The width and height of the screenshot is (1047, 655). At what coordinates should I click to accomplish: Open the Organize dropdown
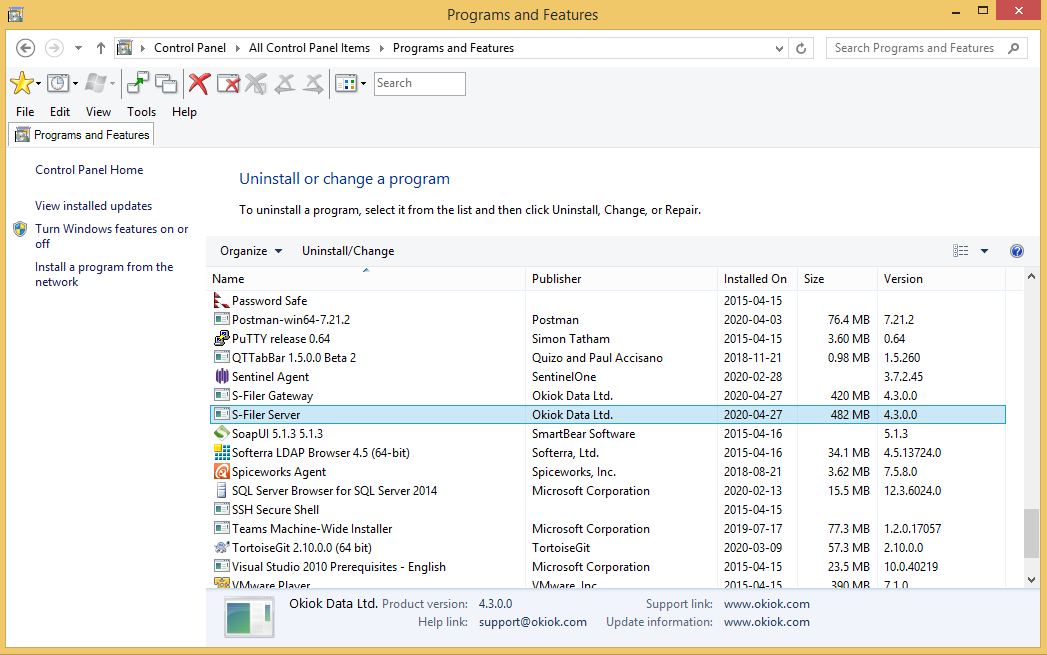pyautogui.click(x=251, y=251)
